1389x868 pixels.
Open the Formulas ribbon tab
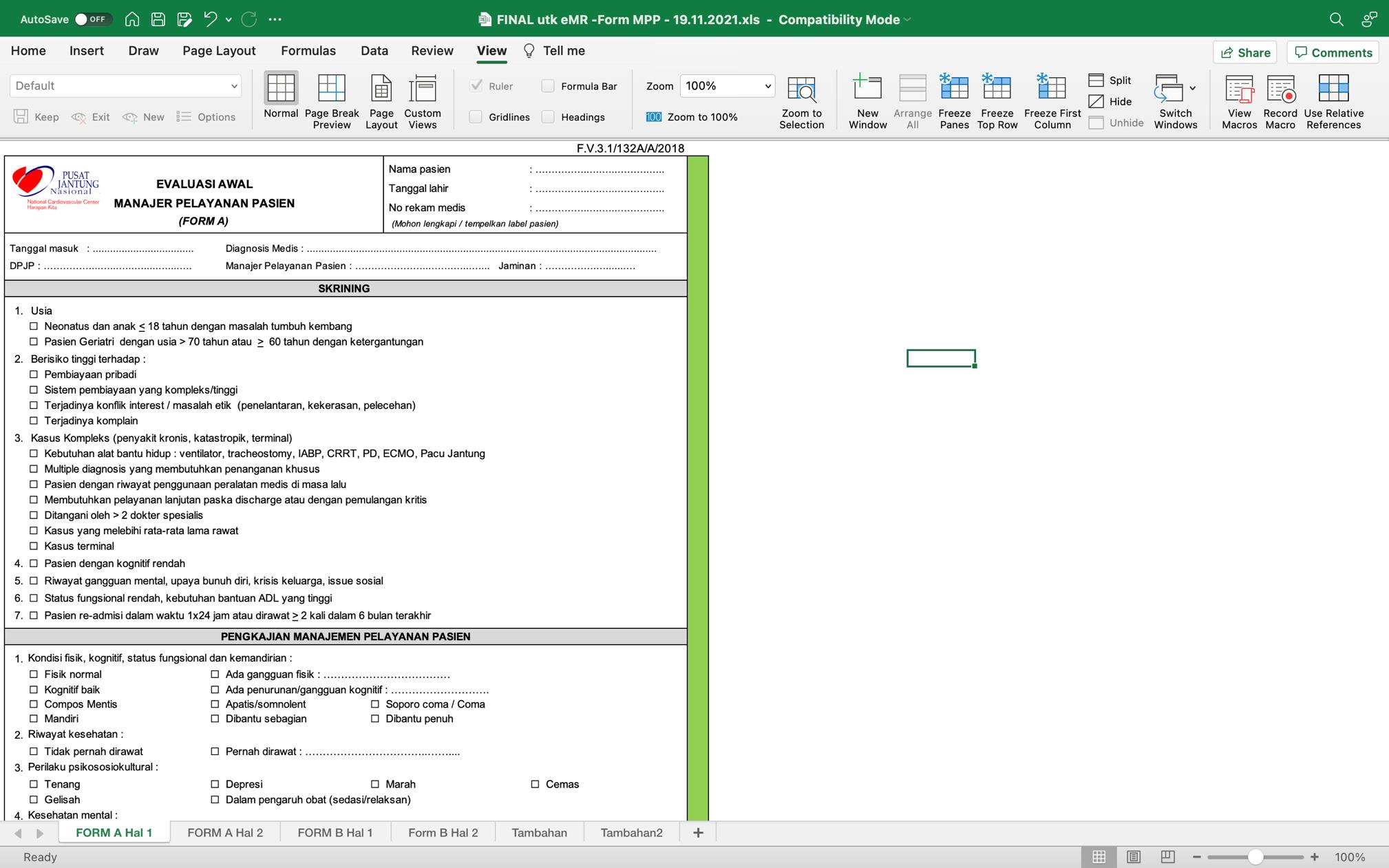308,51
